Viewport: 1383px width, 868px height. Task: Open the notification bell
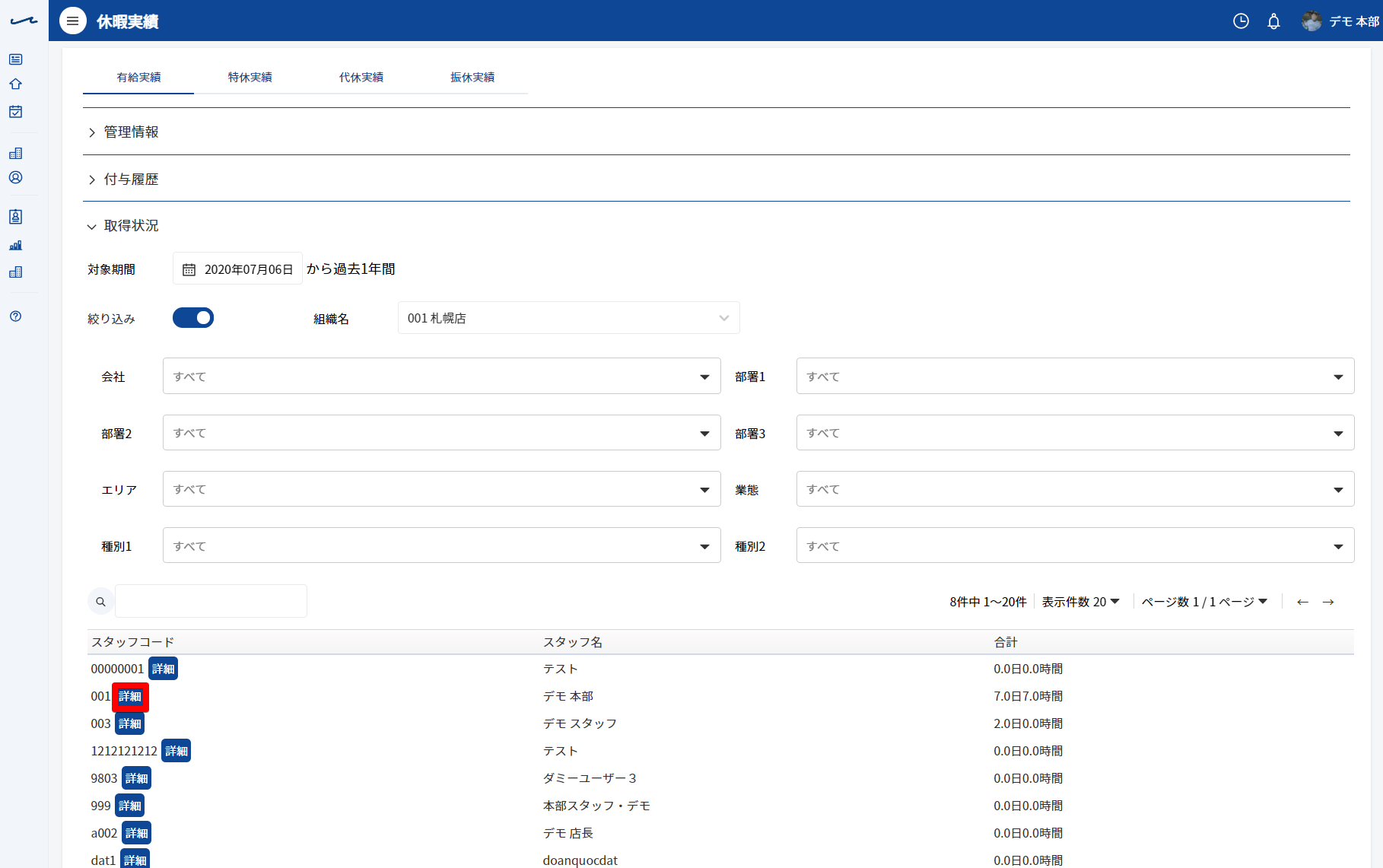pyautogui.click(x=1273, y=21)
